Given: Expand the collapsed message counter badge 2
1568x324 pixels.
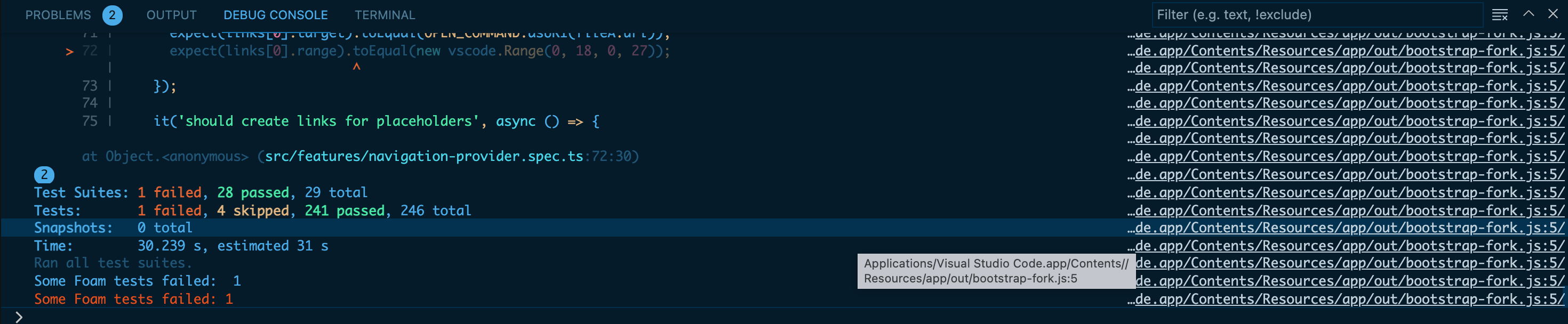Looking at the screenshot, I should coord(43,175).
